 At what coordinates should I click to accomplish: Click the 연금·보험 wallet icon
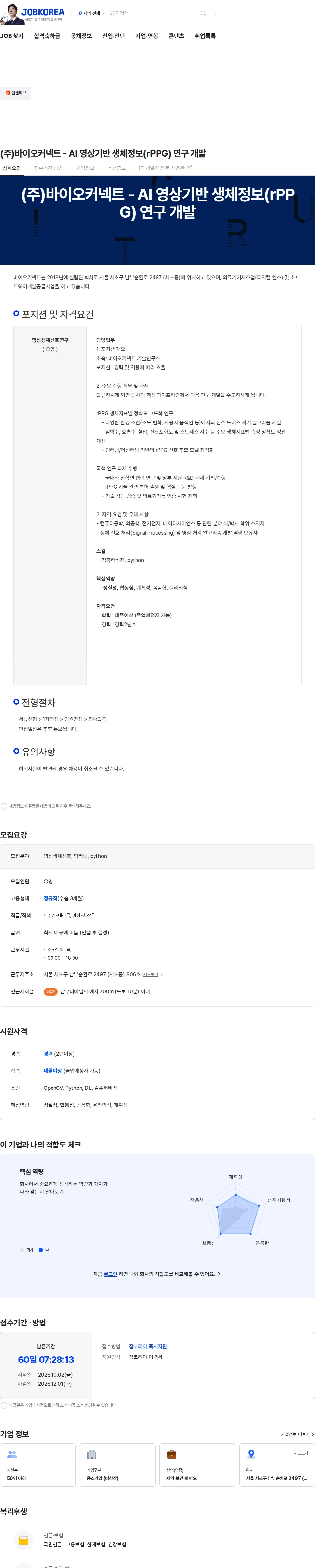coord(23,1540)
